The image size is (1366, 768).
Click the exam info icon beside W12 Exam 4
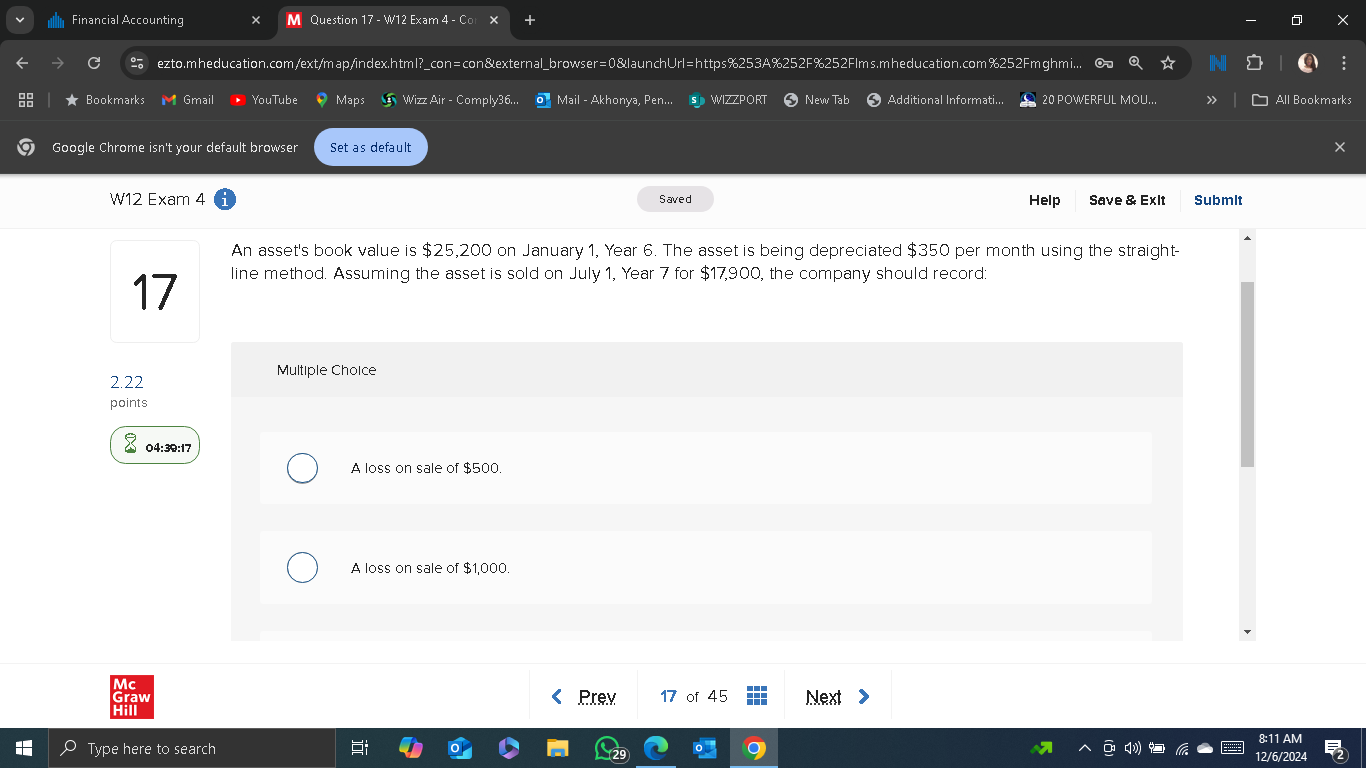pos(226,200)
